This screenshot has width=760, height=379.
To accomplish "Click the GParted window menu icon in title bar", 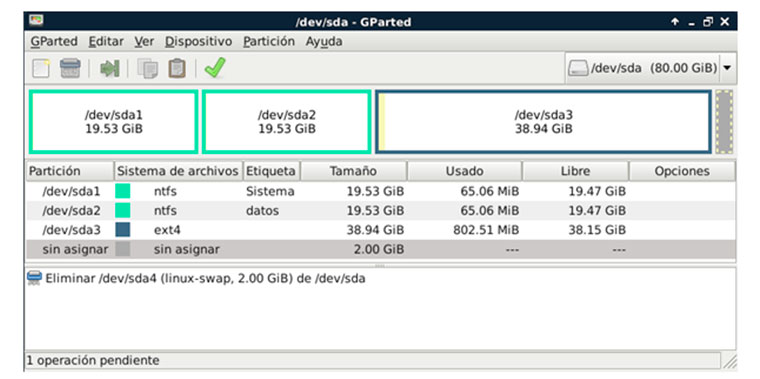I will [36, 21].
